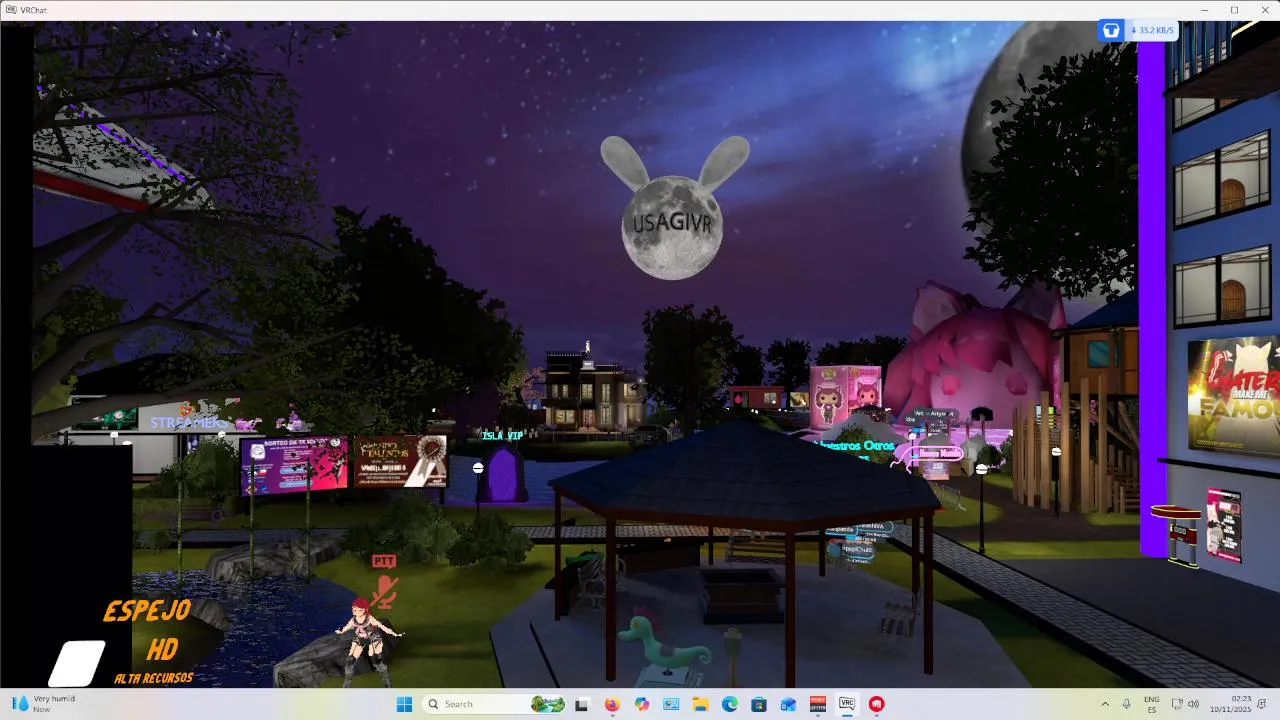Click the ISLA VIP sign text

tap(502, 436)
